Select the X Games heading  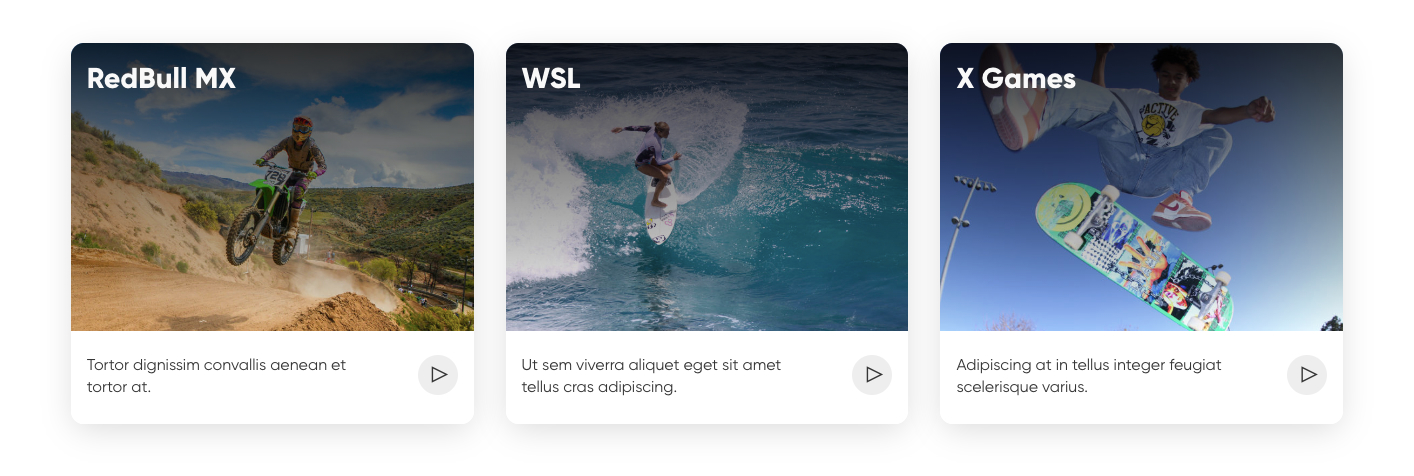(x=1016, y=78)
